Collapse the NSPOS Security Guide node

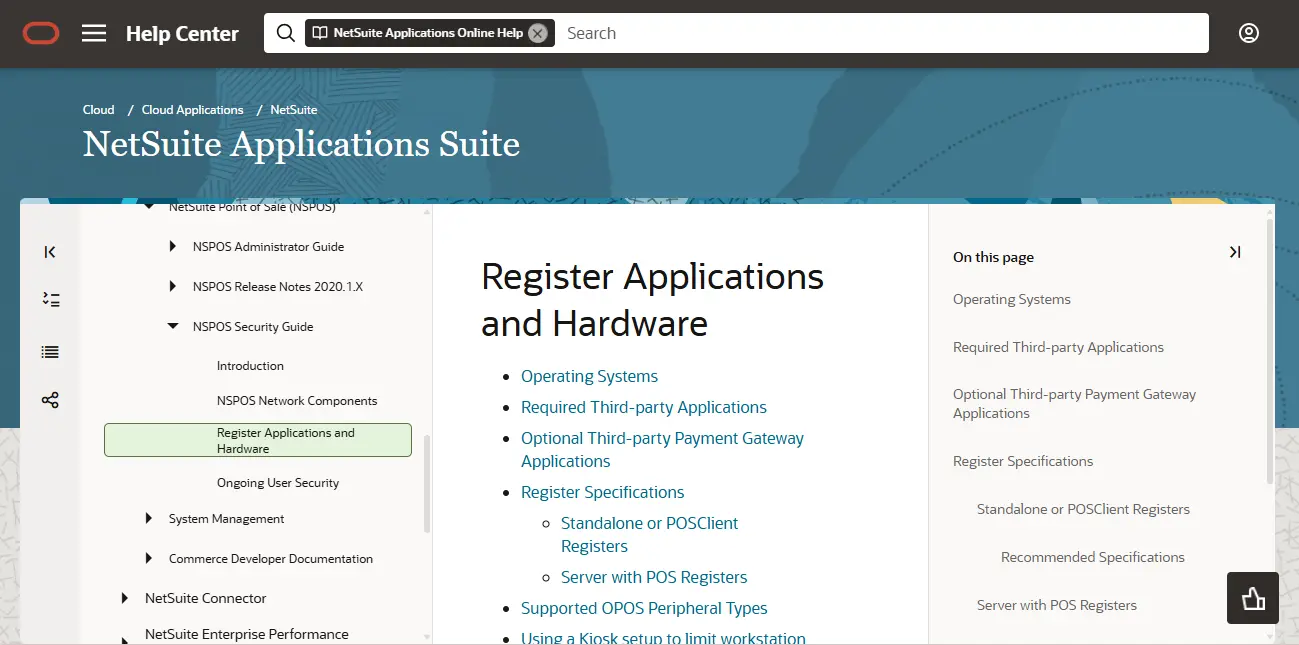[x=173, y=327]
